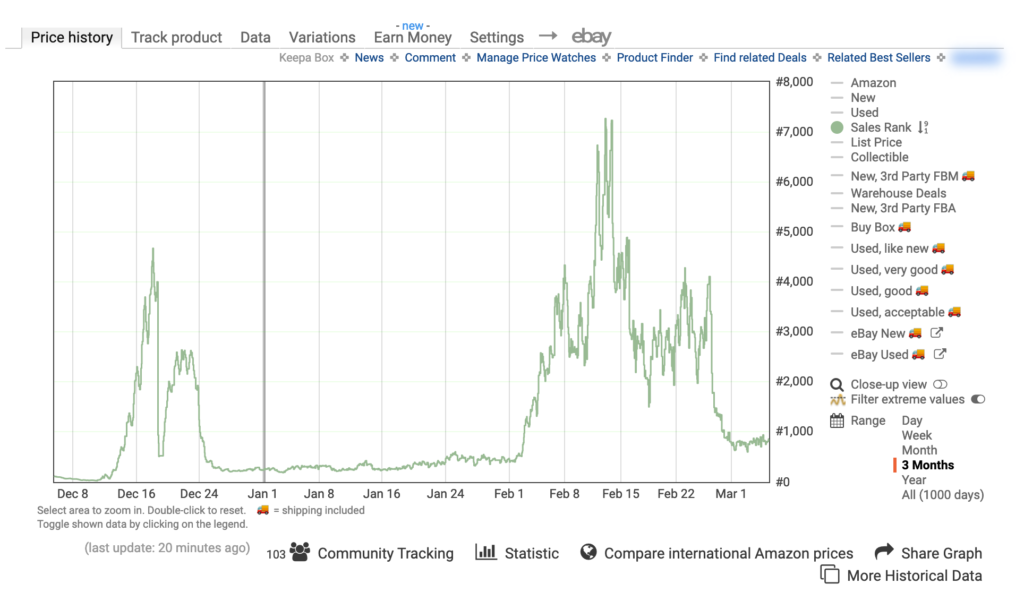
Task: Click the Product Finder link
Action: pos(652,57)
